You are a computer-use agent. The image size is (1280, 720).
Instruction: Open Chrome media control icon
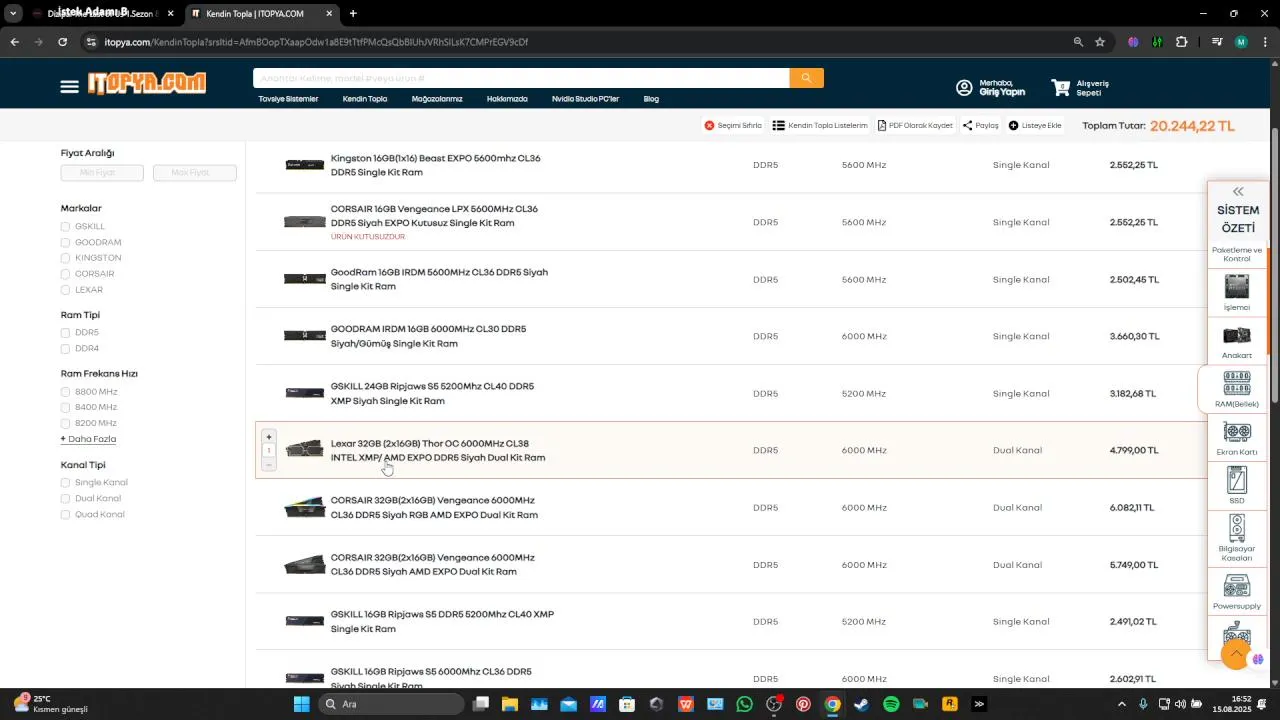coord(1216,42)
